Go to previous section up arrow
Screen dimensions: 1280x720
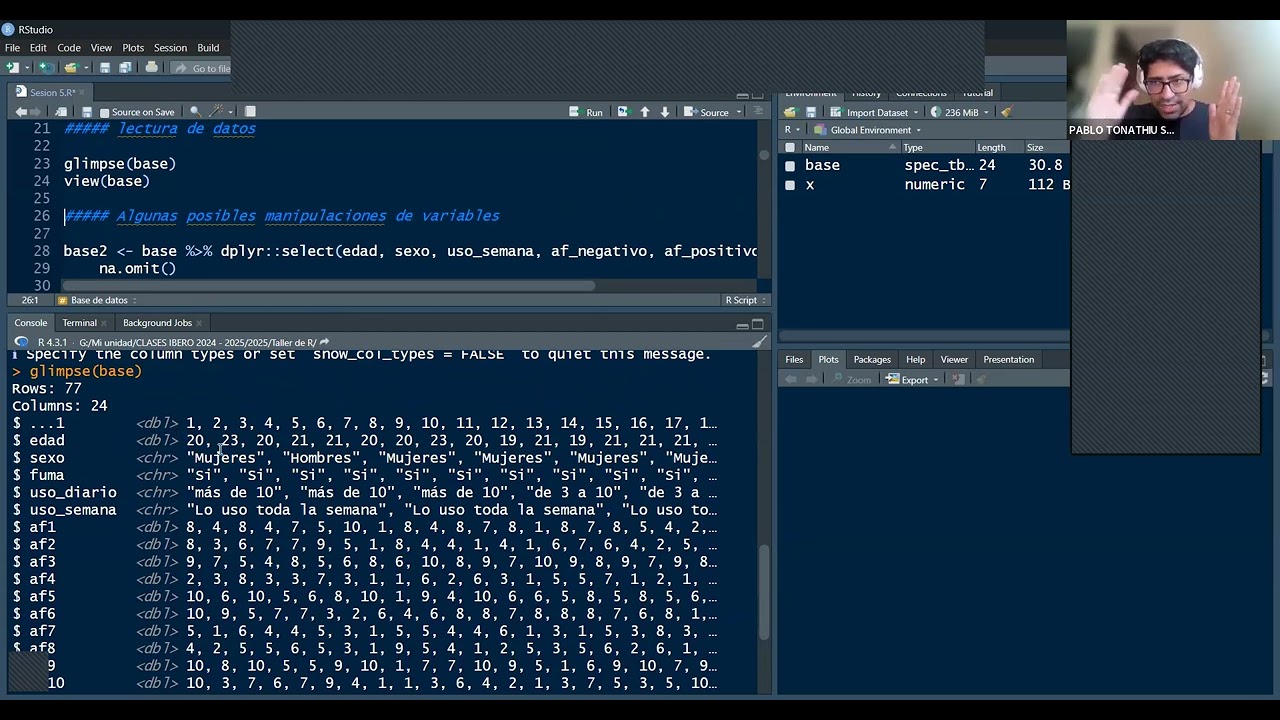(x=644, y=112)
